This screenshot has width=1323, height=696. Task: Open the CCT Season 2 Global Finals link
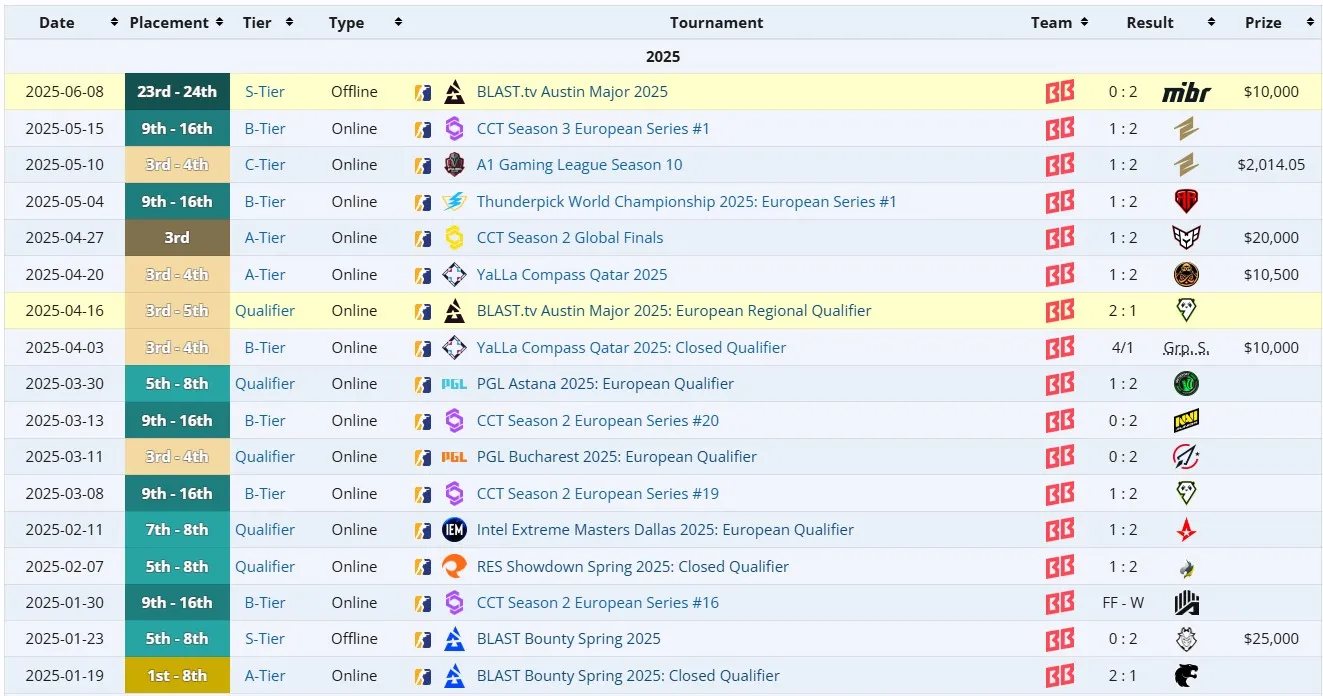click(x=570, y=238)
